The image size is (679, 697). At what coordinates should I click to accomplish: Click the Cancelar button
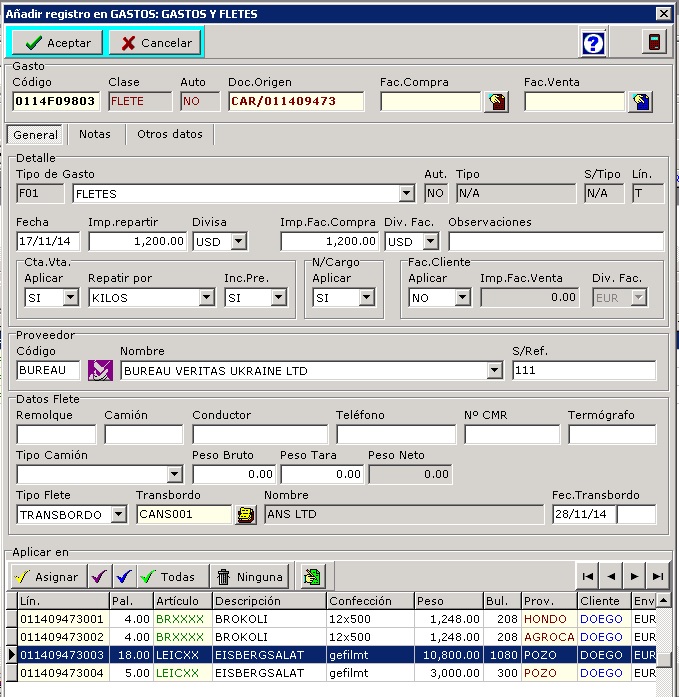(154, 43)
